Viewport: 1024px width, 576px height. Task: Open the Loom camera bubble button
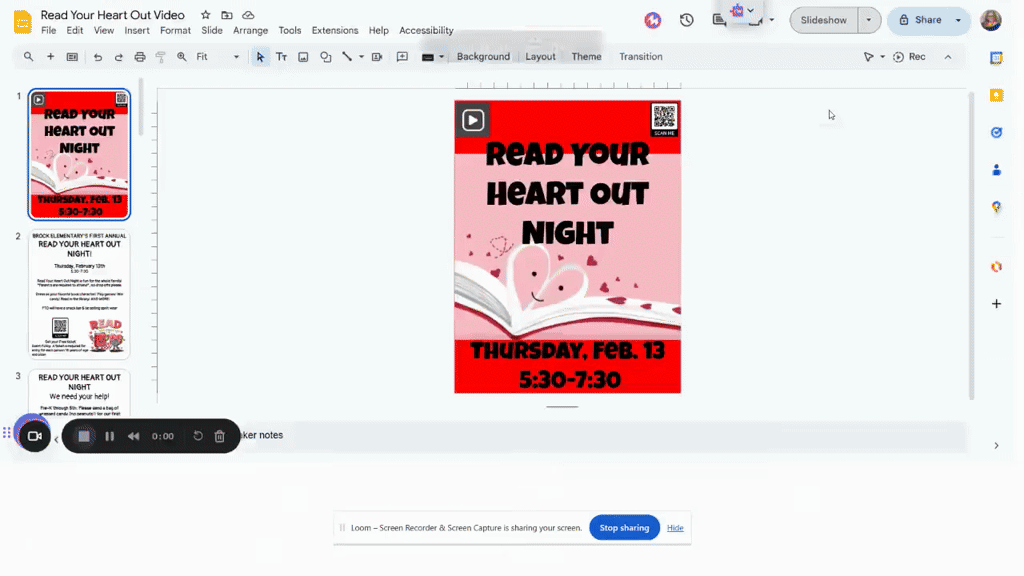click(35, 436)
